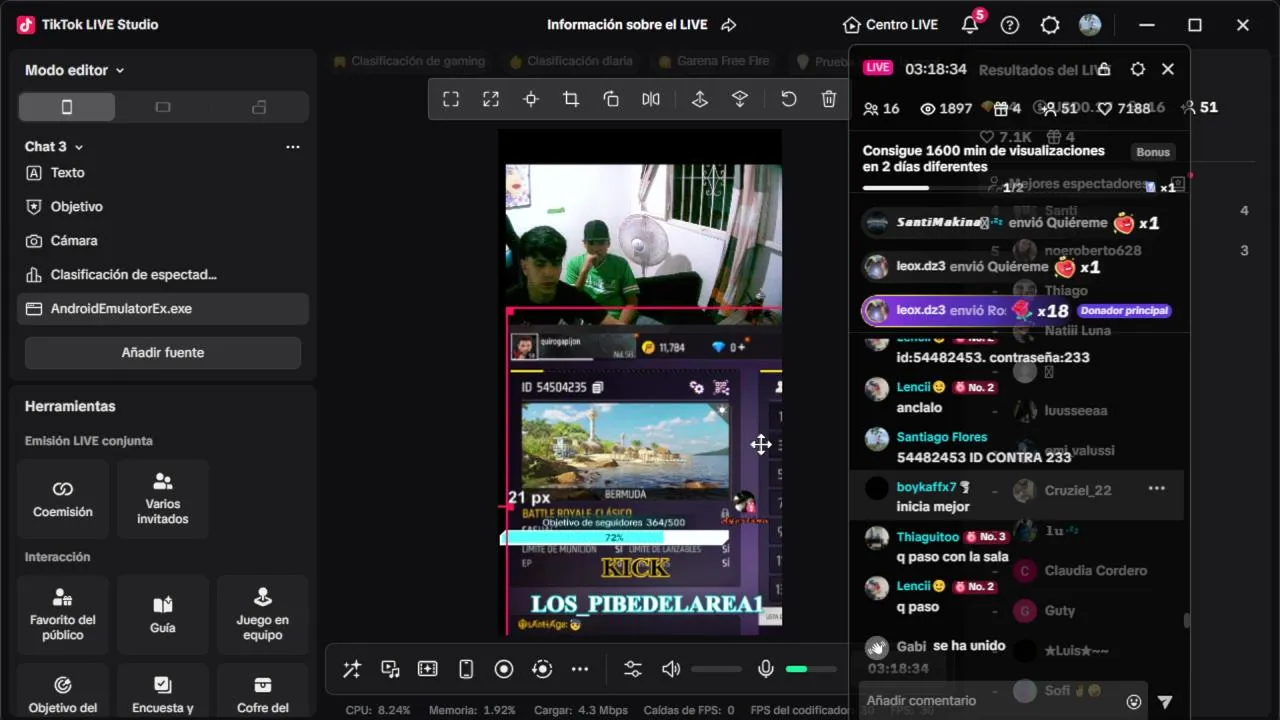Open the Clasificación diaria tab

[570, 61]
